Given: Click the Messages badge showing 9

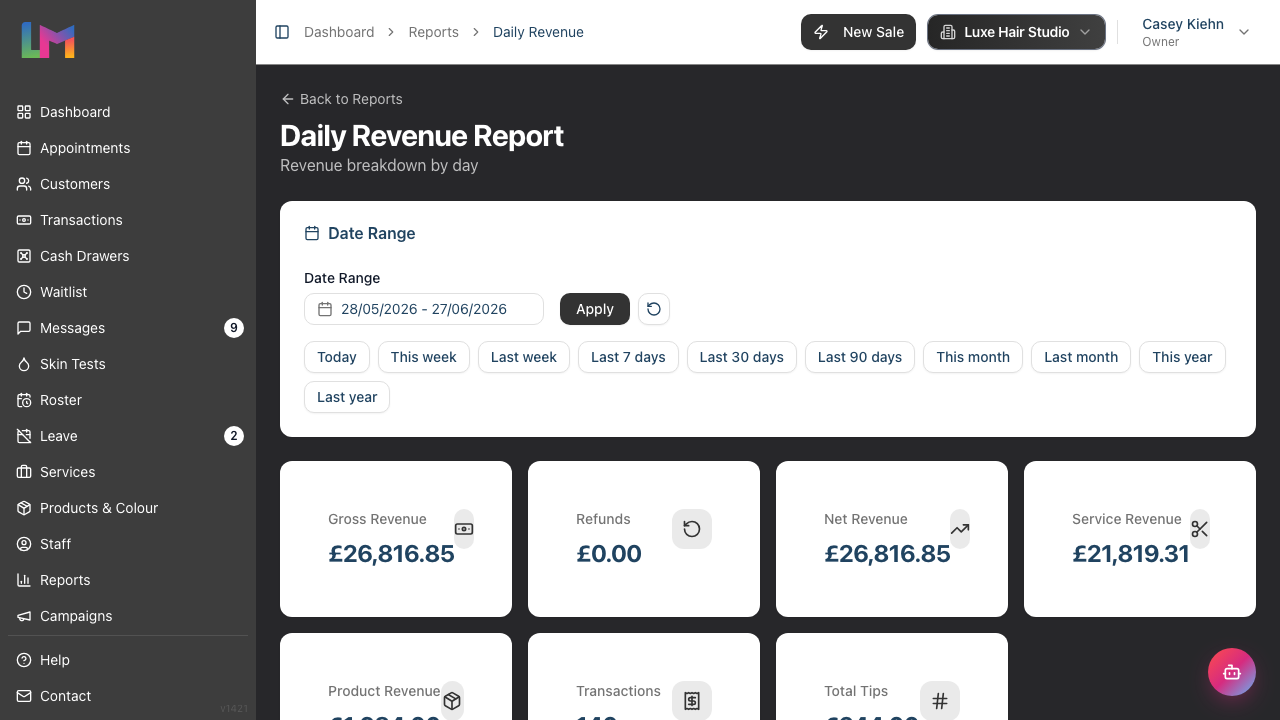Looking at the screenshot, I should point(234,328).
